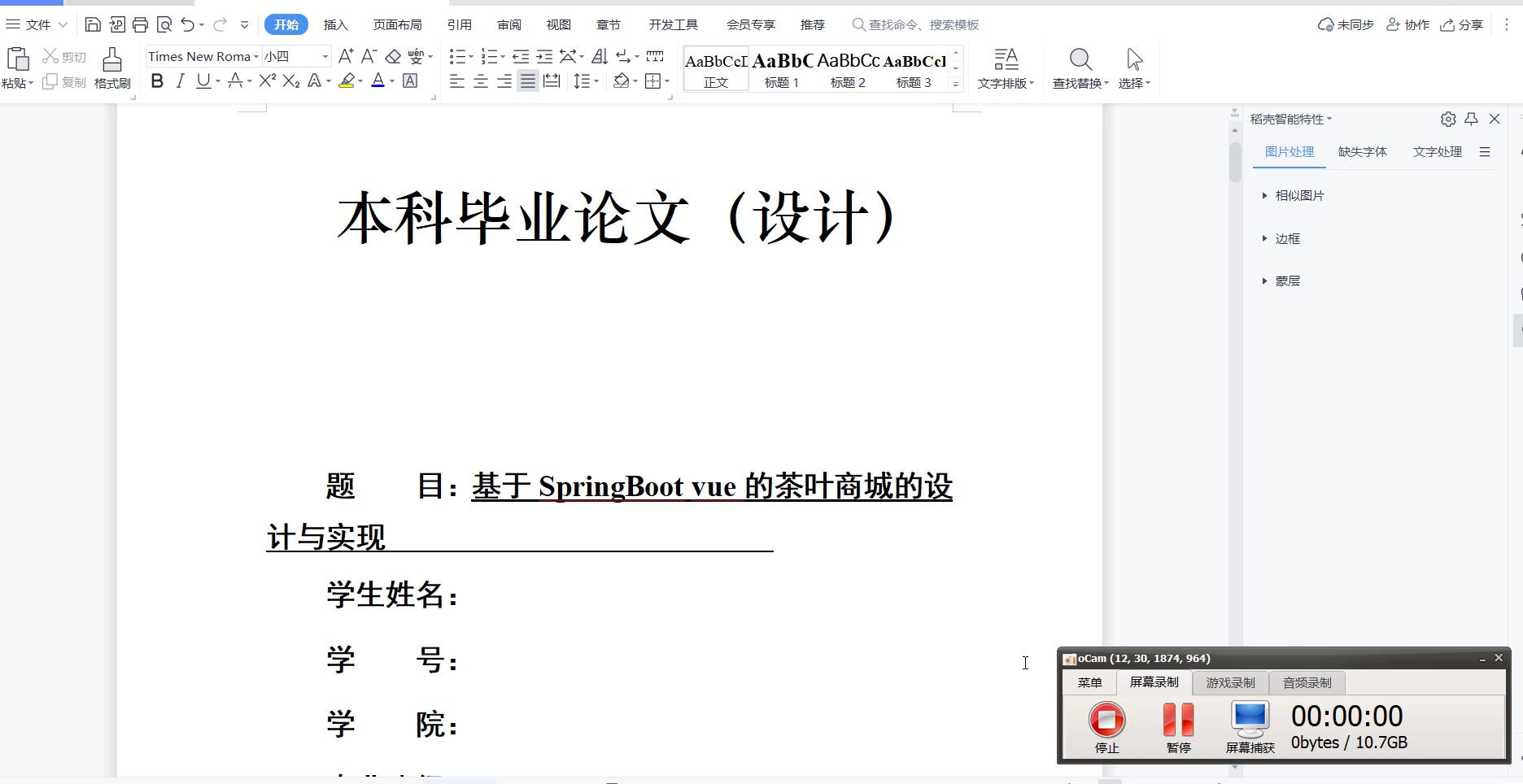This screenshot has width=1523, height=784.
Task: Align text left
Action: [457, 81]
